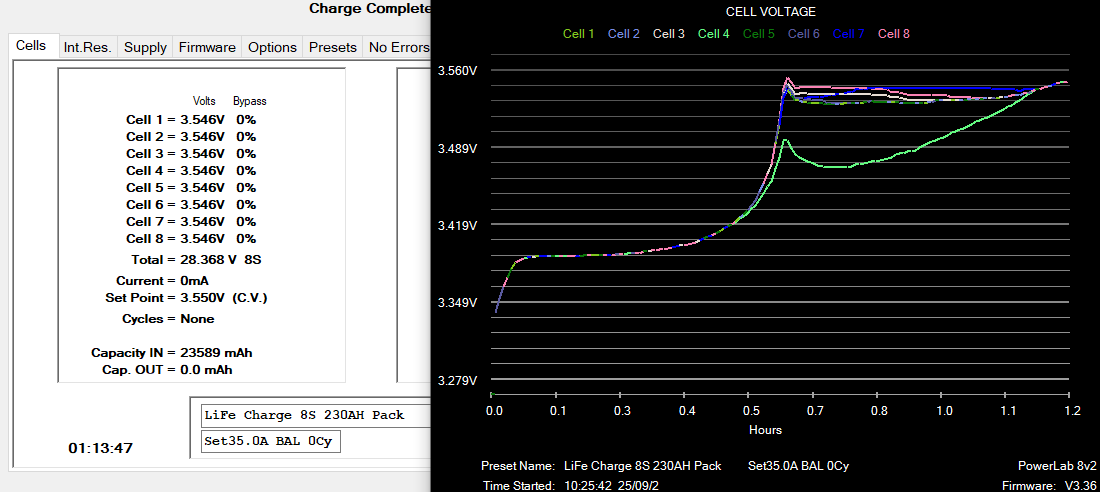
Task: Click Cell 8 legend label on graph
Action: [x=893, y=34]
